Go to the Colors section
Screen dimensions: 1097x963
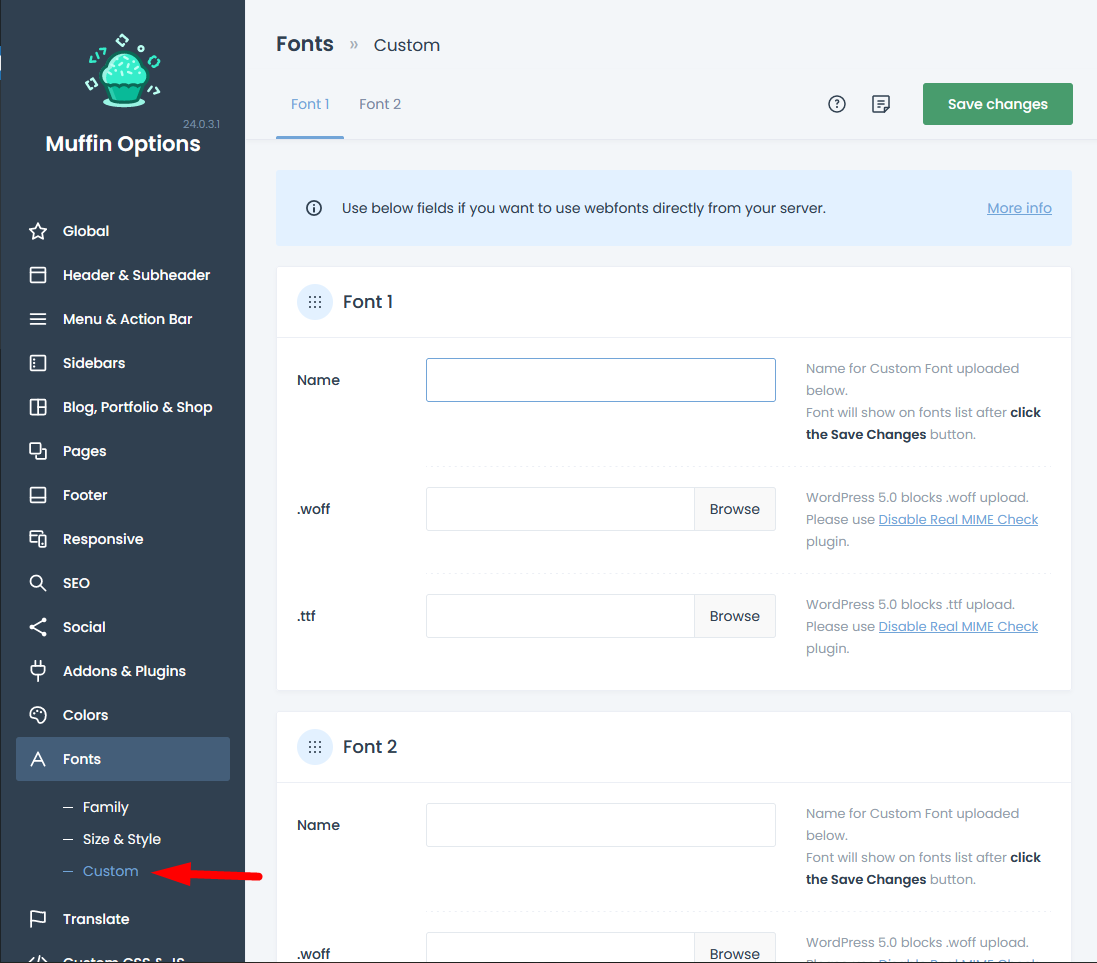123,715
